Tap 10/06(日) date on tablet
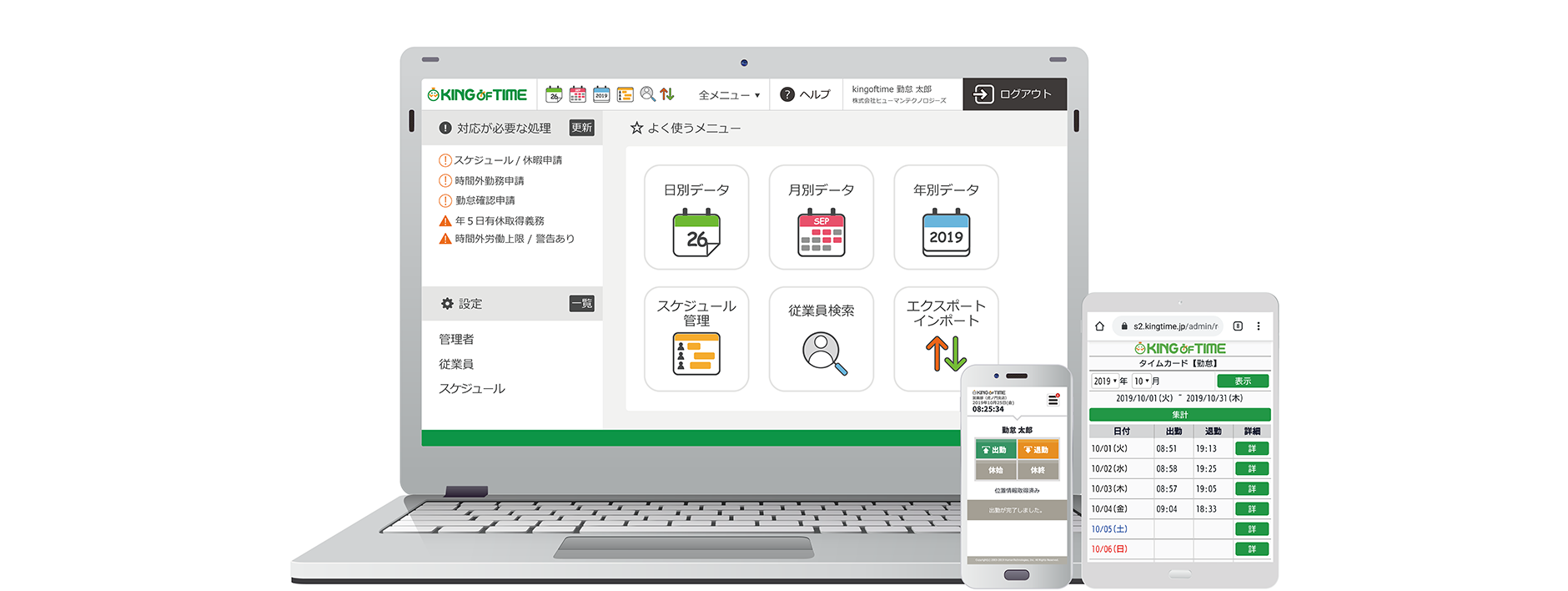This screenshot has width=1568, height=591. (1109, 549)
